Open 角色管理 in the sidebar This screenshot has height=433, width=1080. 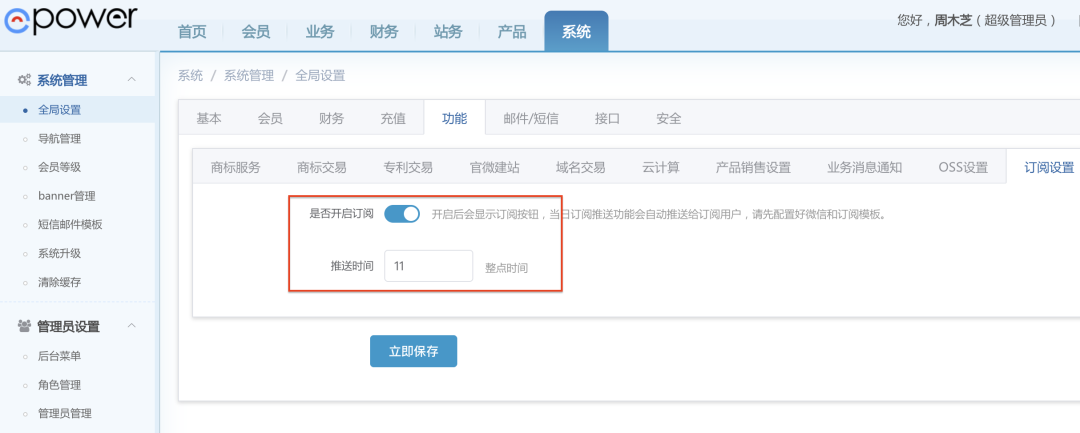pyautogui.click(x=59, y=385)
